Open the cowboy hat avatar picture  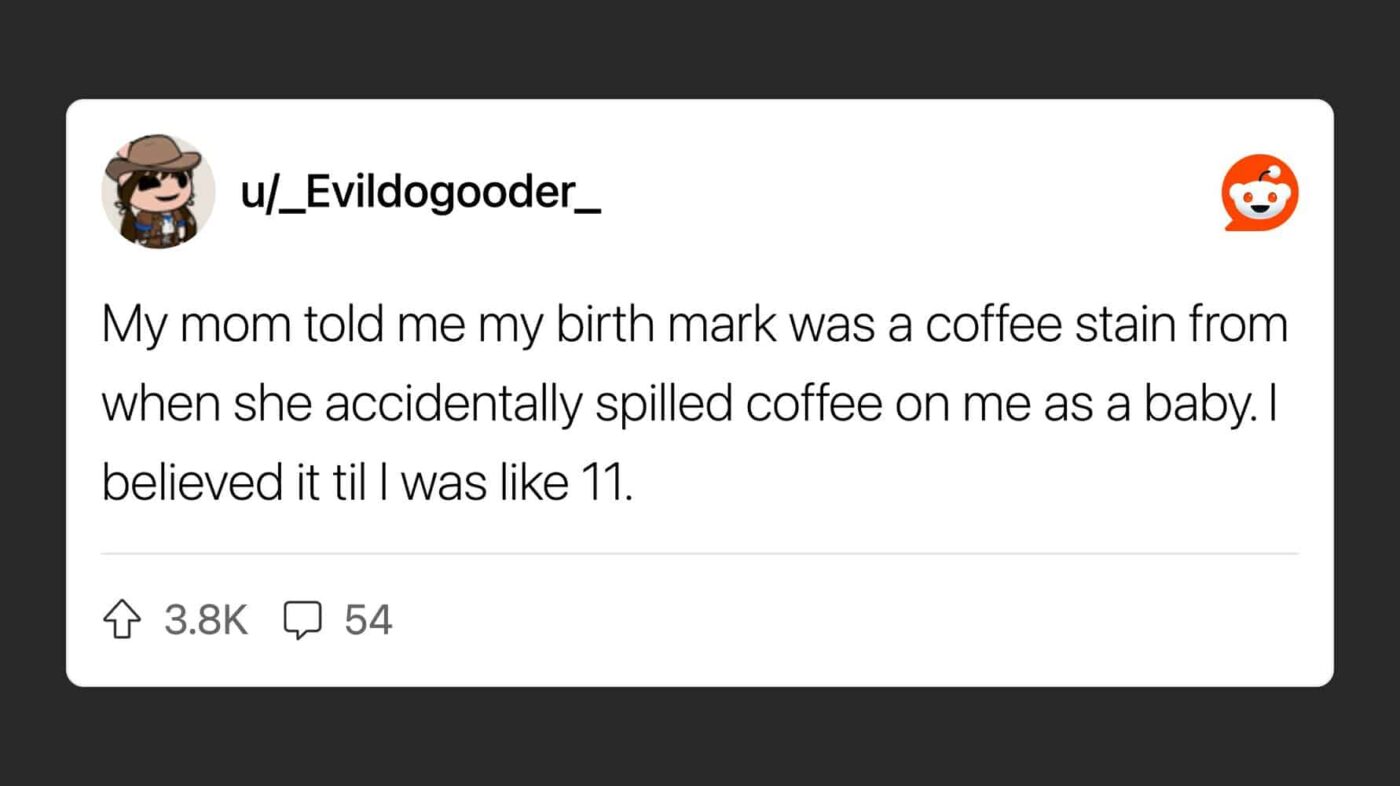(158, 191)
